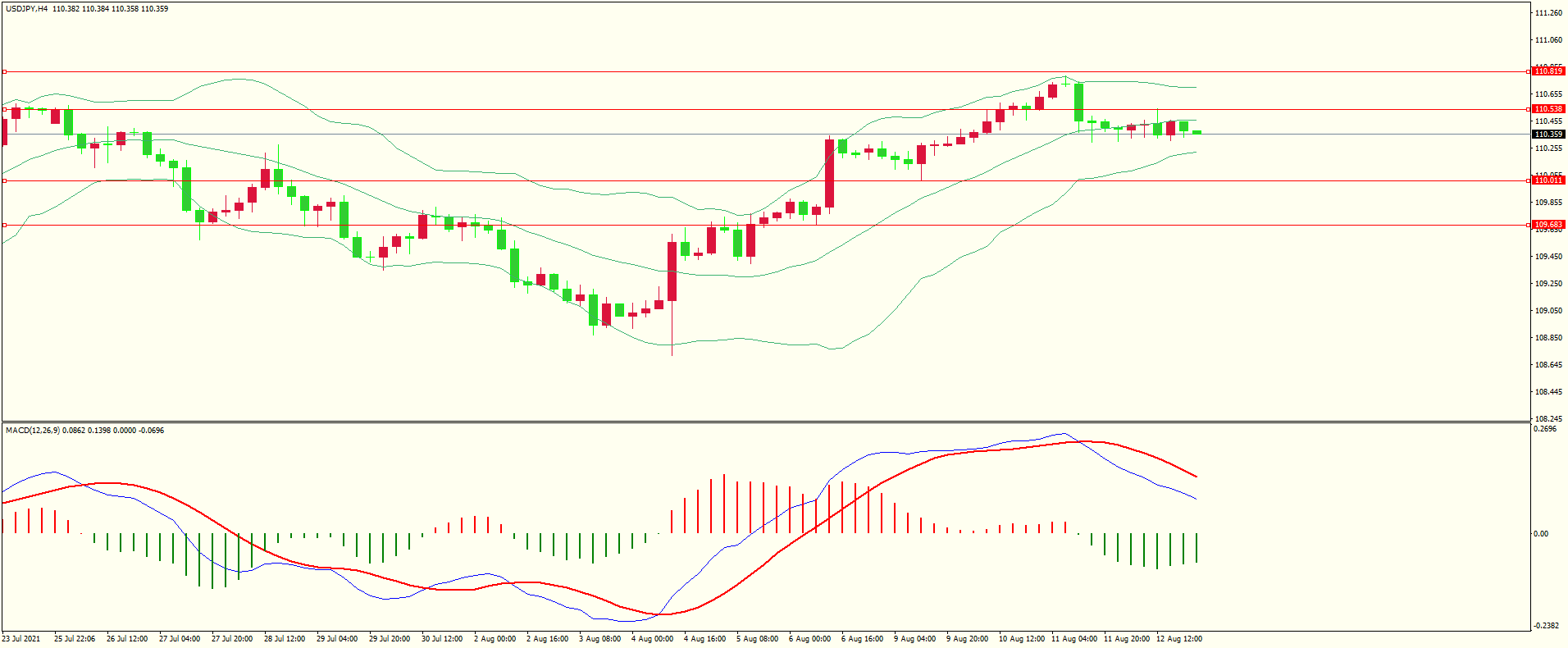Screen dimensions: 1568x648
Task: Click the black 110.359 current price tag
Action: pos(1548,135)
